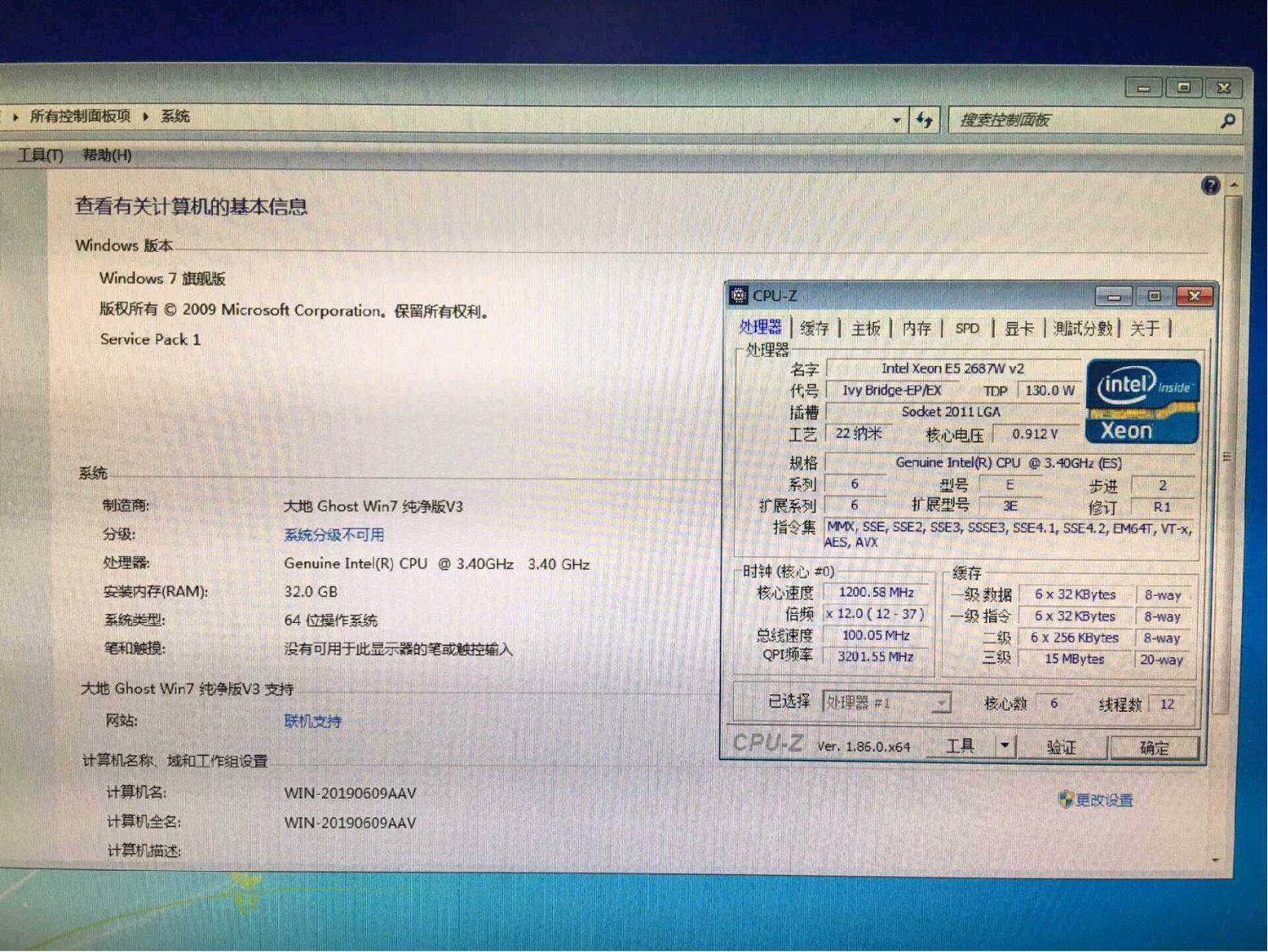Open the 工具(T) menu

pos(41,155)
